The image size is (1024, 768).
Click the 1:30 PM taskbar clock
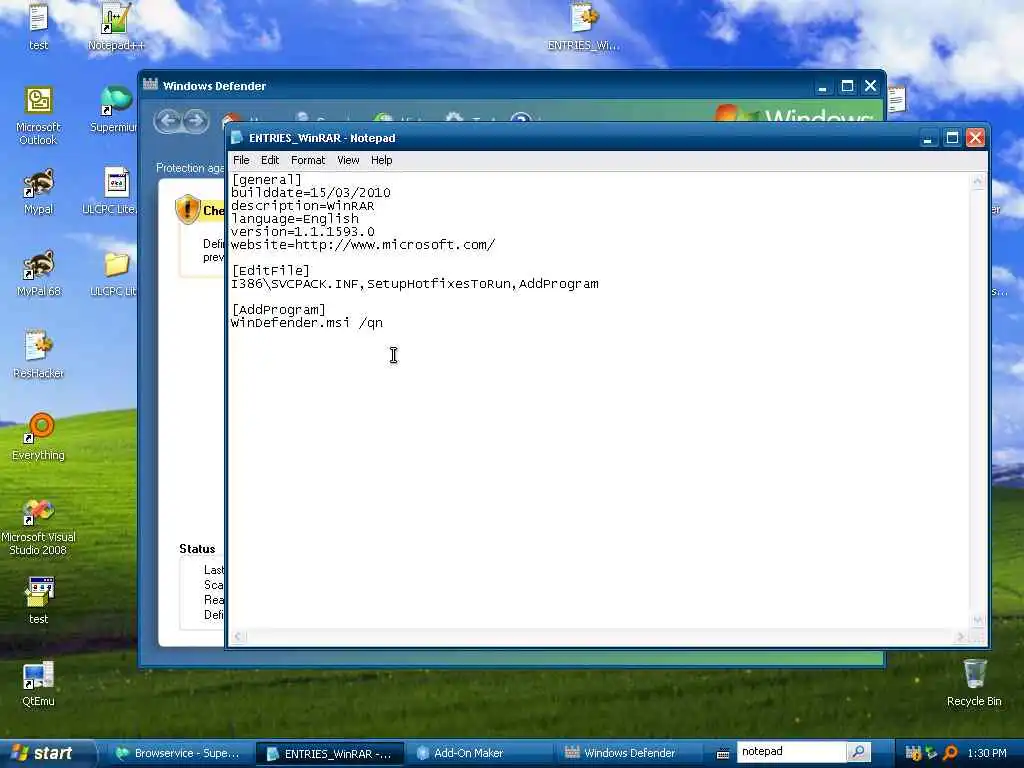tap(987, 753)
